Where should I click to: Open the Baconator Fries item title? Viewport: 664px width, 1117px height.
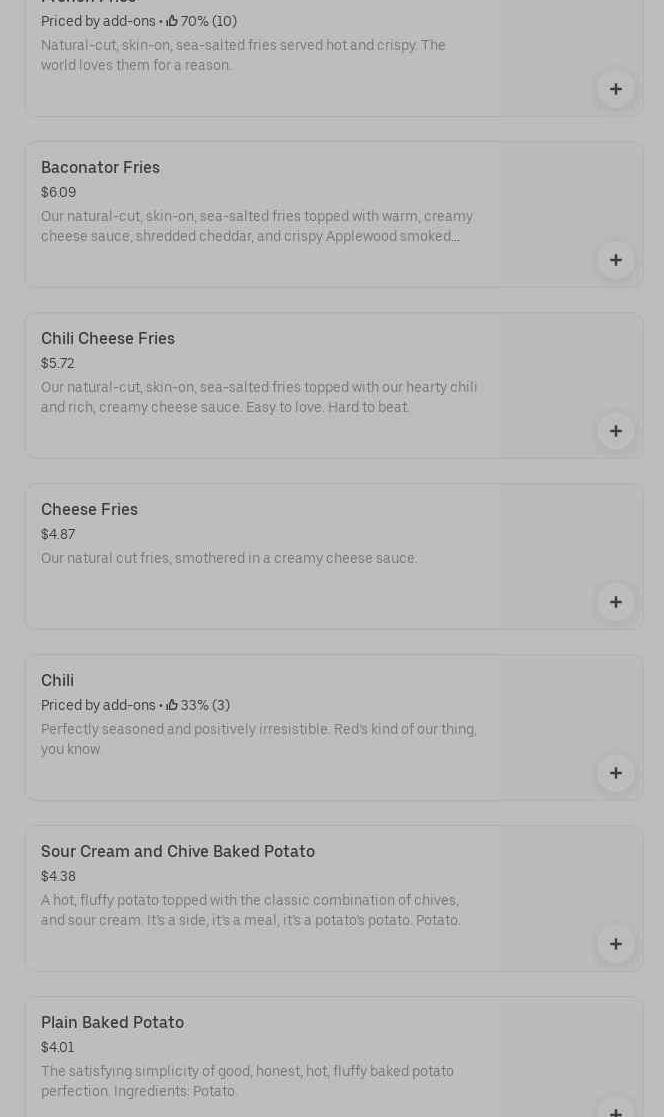[x=100, y=168]
